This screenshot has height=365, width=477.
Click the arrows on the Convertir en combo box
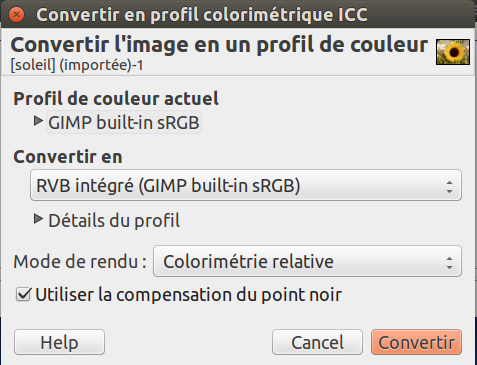449,187
